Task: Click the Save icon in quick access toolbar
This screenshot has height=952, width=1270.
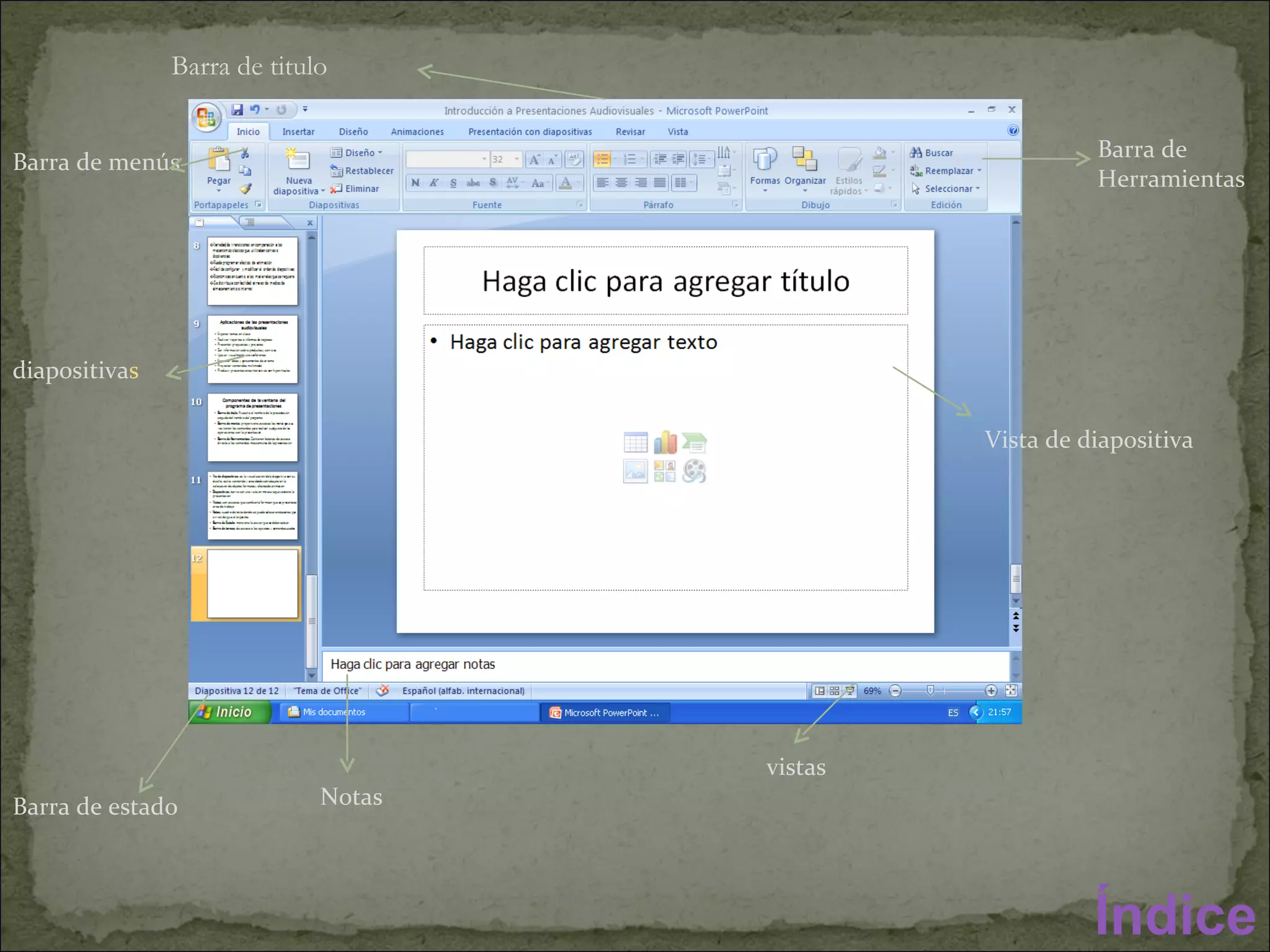Action: 237,110
